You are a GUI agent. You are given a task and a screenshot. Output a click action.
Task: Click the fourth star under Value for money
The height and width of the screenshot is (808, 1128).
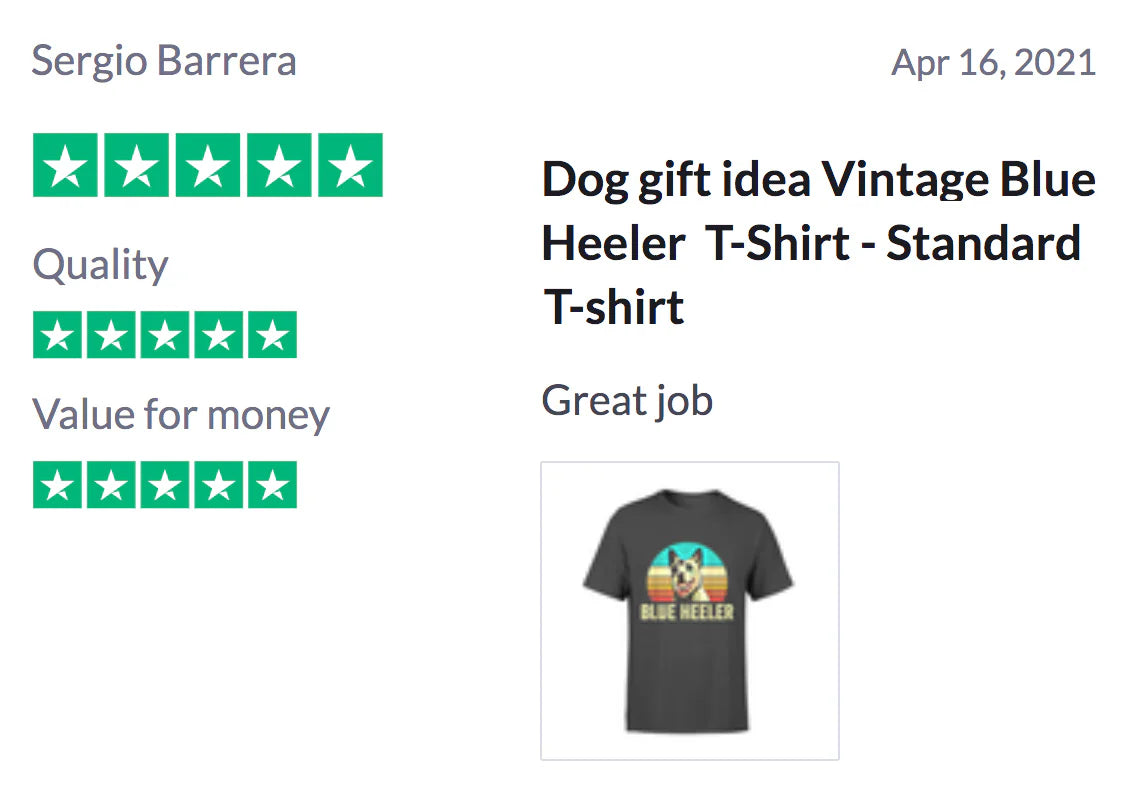point(219,485)
